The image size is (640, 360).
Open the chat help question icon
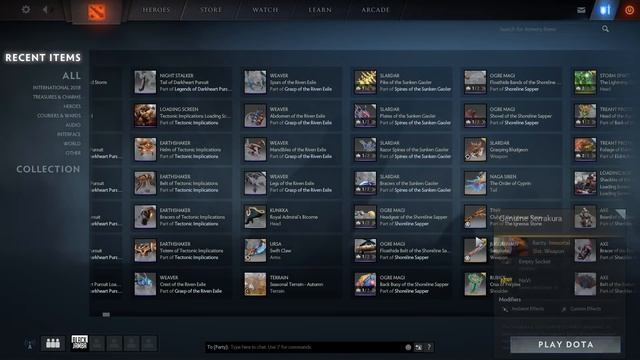pyautogui.click(x=429, y=347)
